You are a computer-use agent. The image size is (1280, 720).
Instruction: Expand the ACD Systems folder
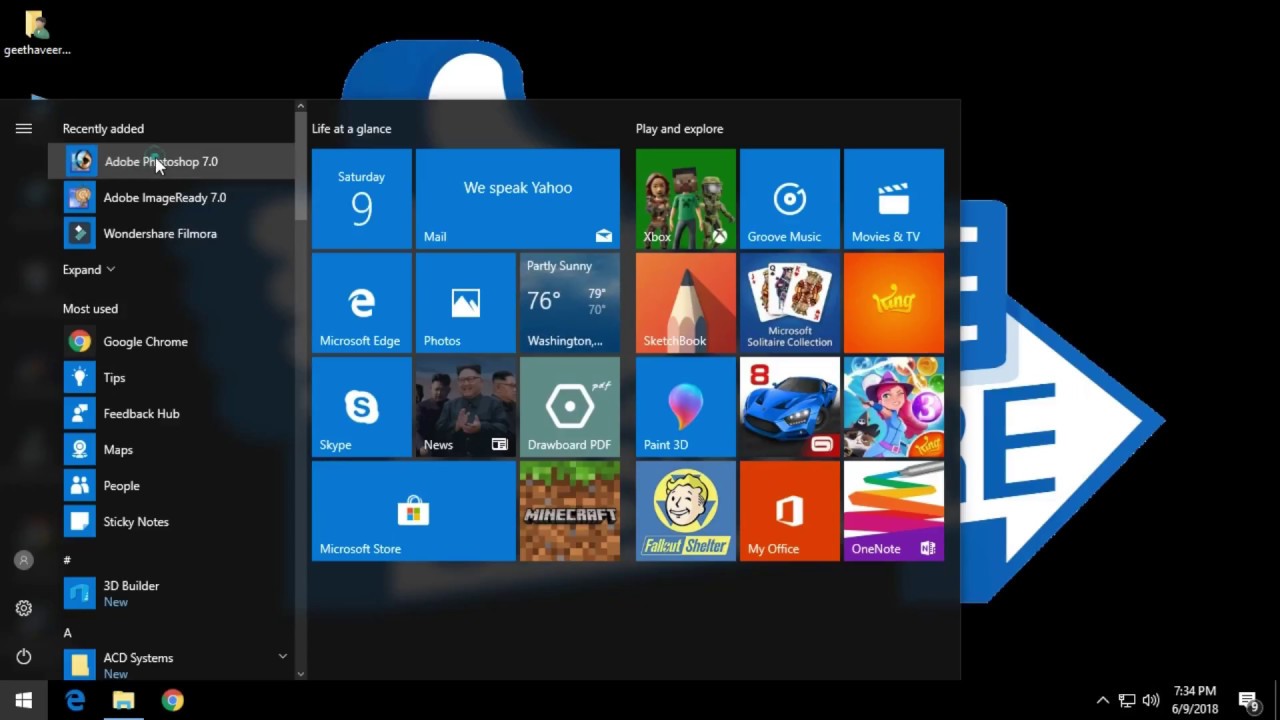(171, 665)
